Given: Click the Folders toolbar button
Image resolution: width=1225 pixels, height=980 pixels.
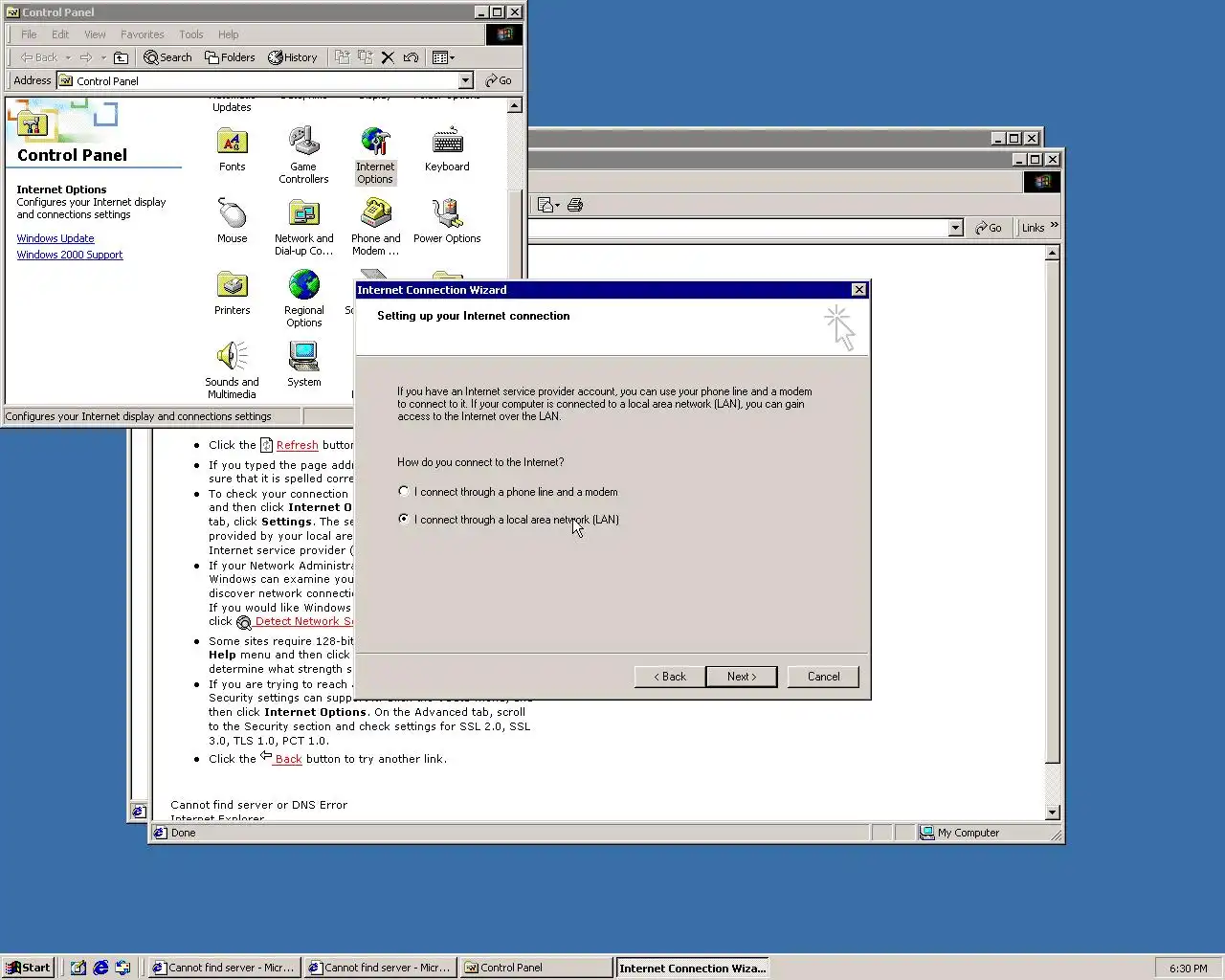Looking at the screenshot, I should 230,57.
